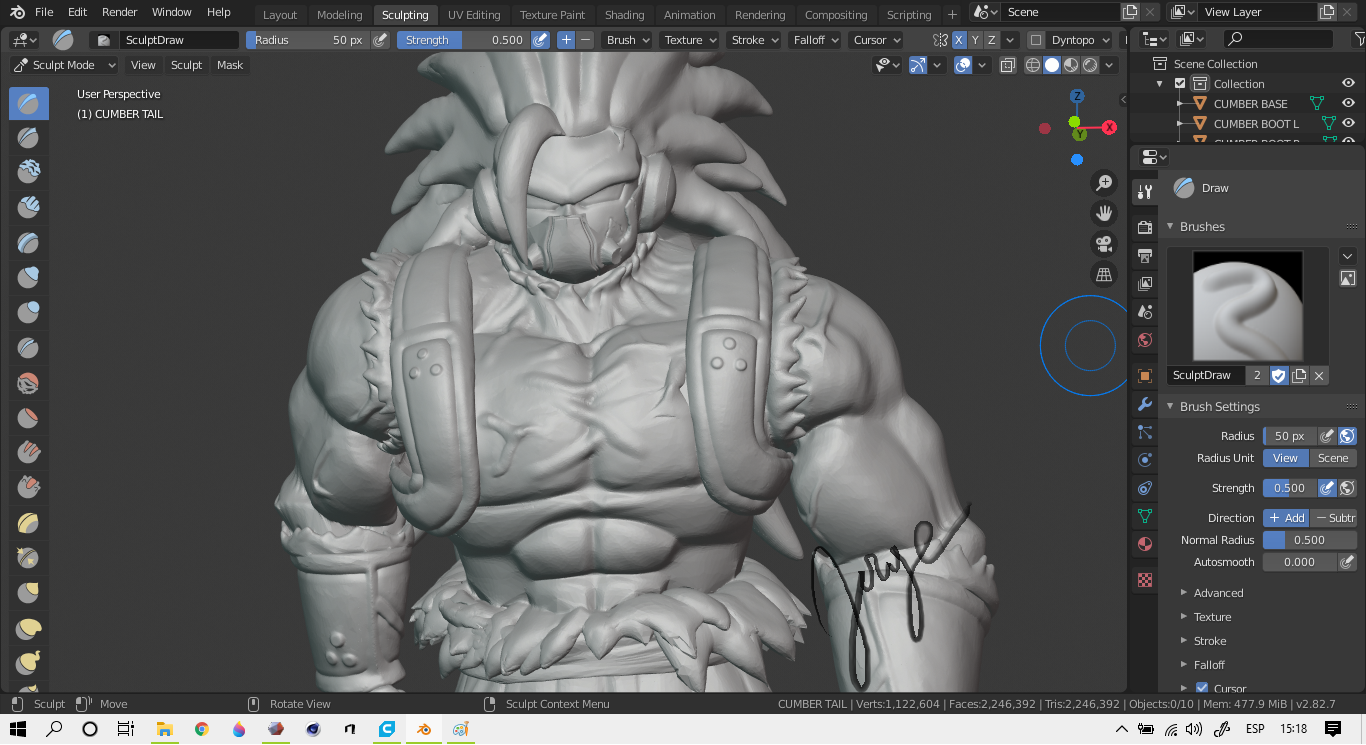Click the Blender icon in taskbar
Viewport: 1366px width, 745px height.
pyautogui.click(x=424, y=729)
